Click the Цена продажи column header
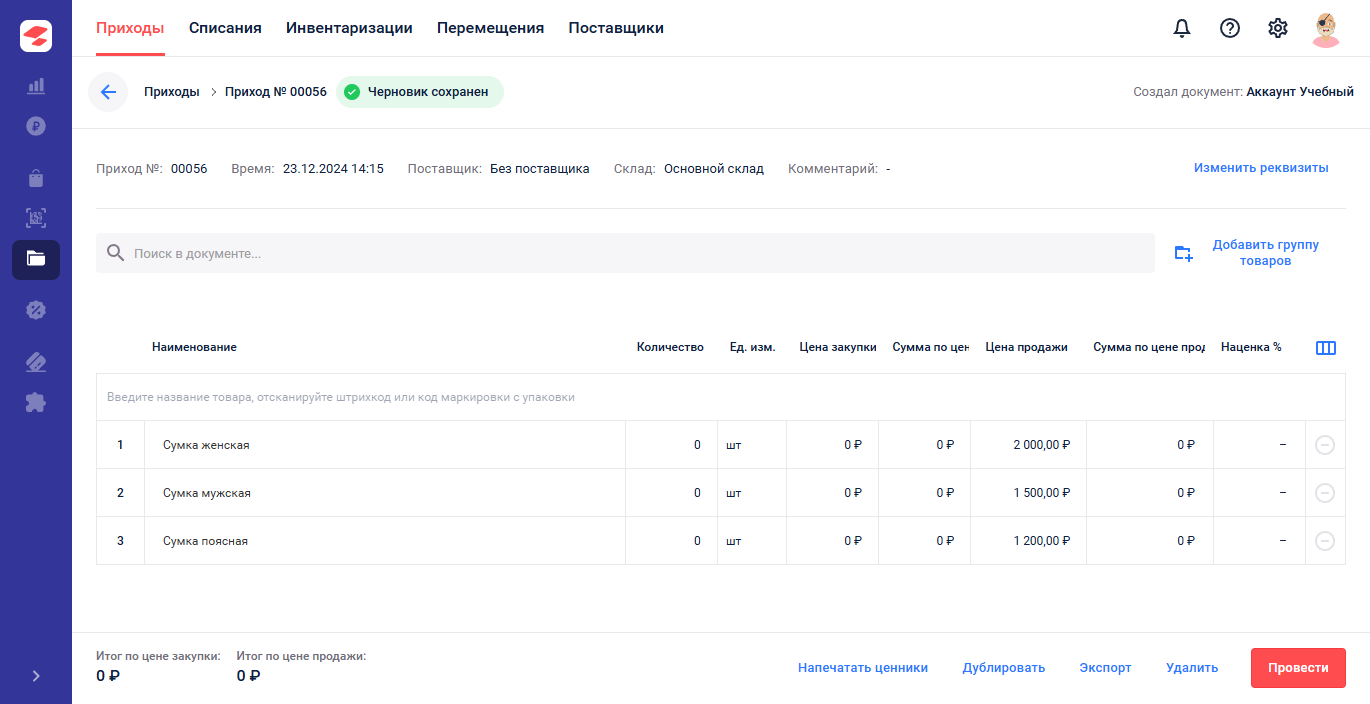Viewport: 1370px width, 704px height. point(1026,347)
